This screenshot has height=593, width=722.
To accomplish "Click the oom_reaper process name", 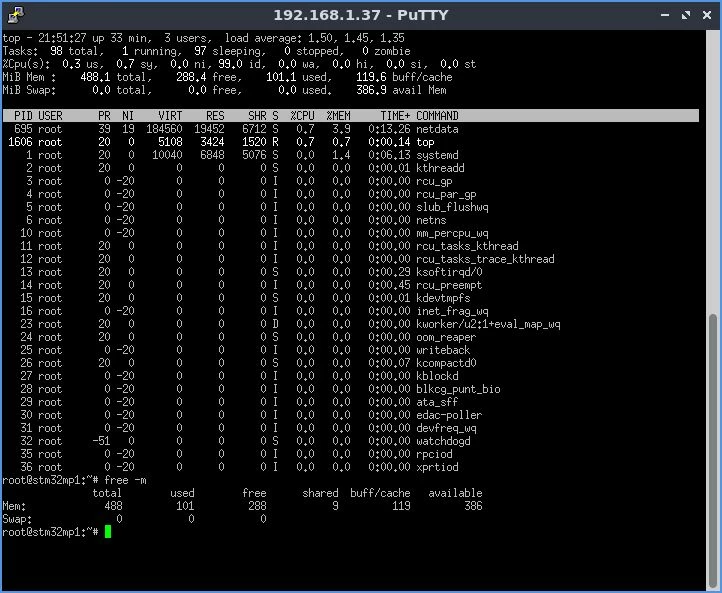I will pos(446,337).
